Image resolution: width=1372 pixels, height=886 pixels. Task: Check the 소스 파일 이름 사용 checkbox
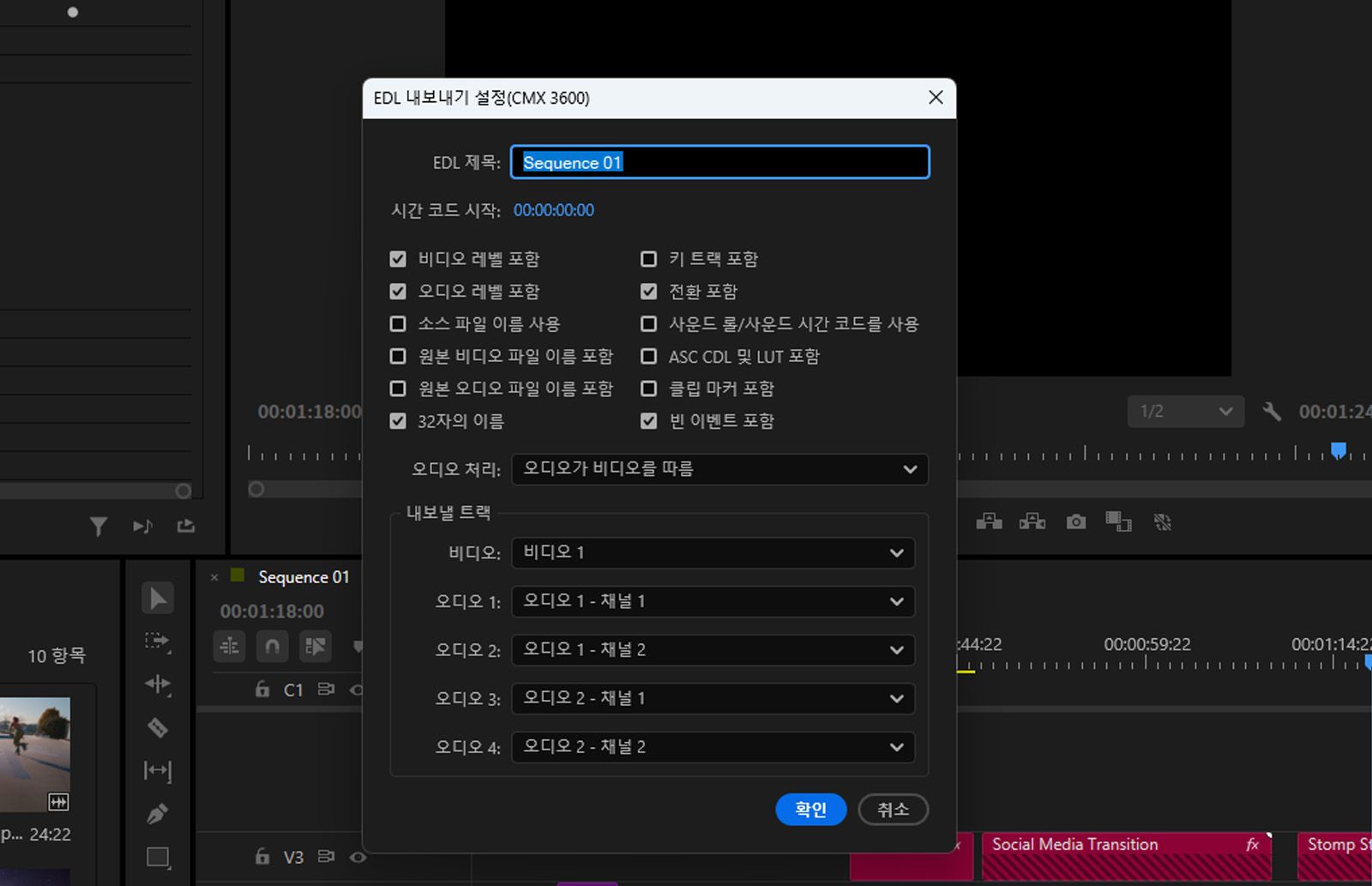click(398, 323)
